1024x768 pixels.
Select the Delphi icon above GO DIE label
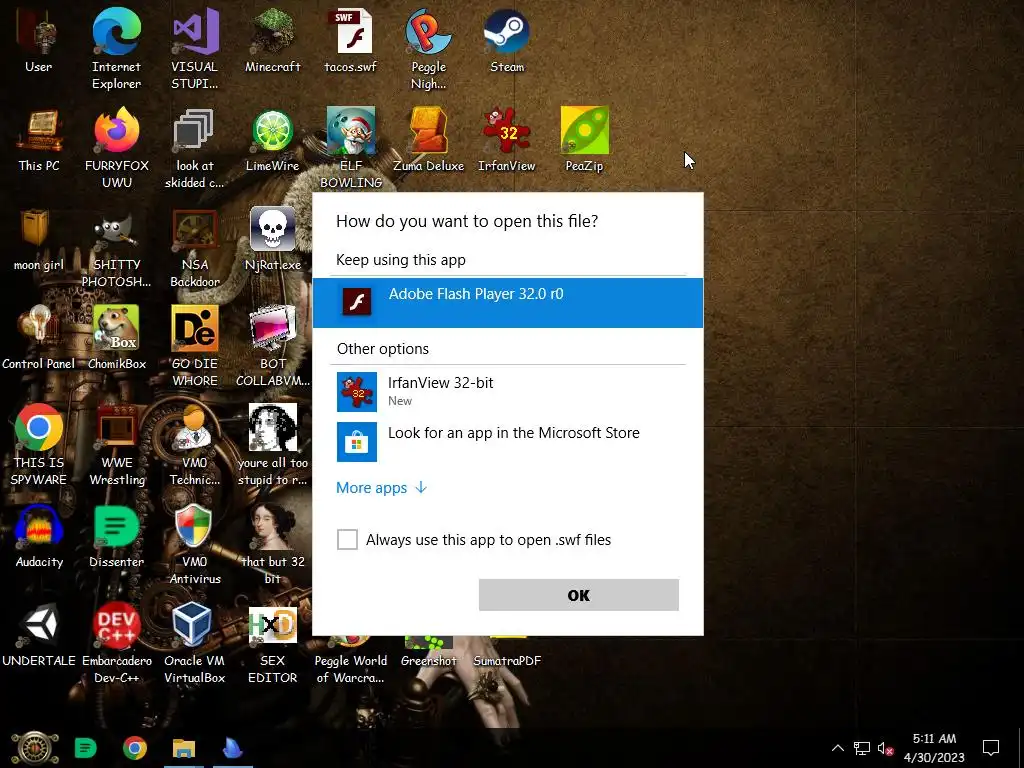pyautogui.click(x=195, y=328)
